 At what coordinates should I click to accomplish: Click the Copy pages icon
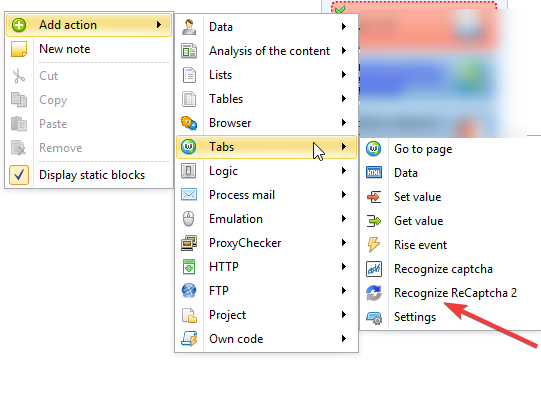[19, 100]
